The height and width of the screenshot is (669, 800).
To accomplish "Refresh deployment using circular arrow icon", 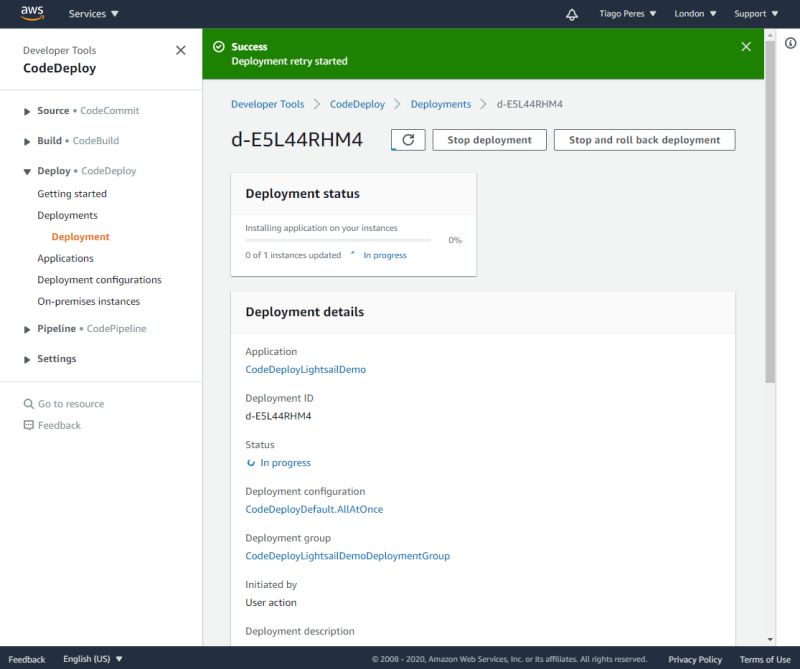I will coord(408,140).
